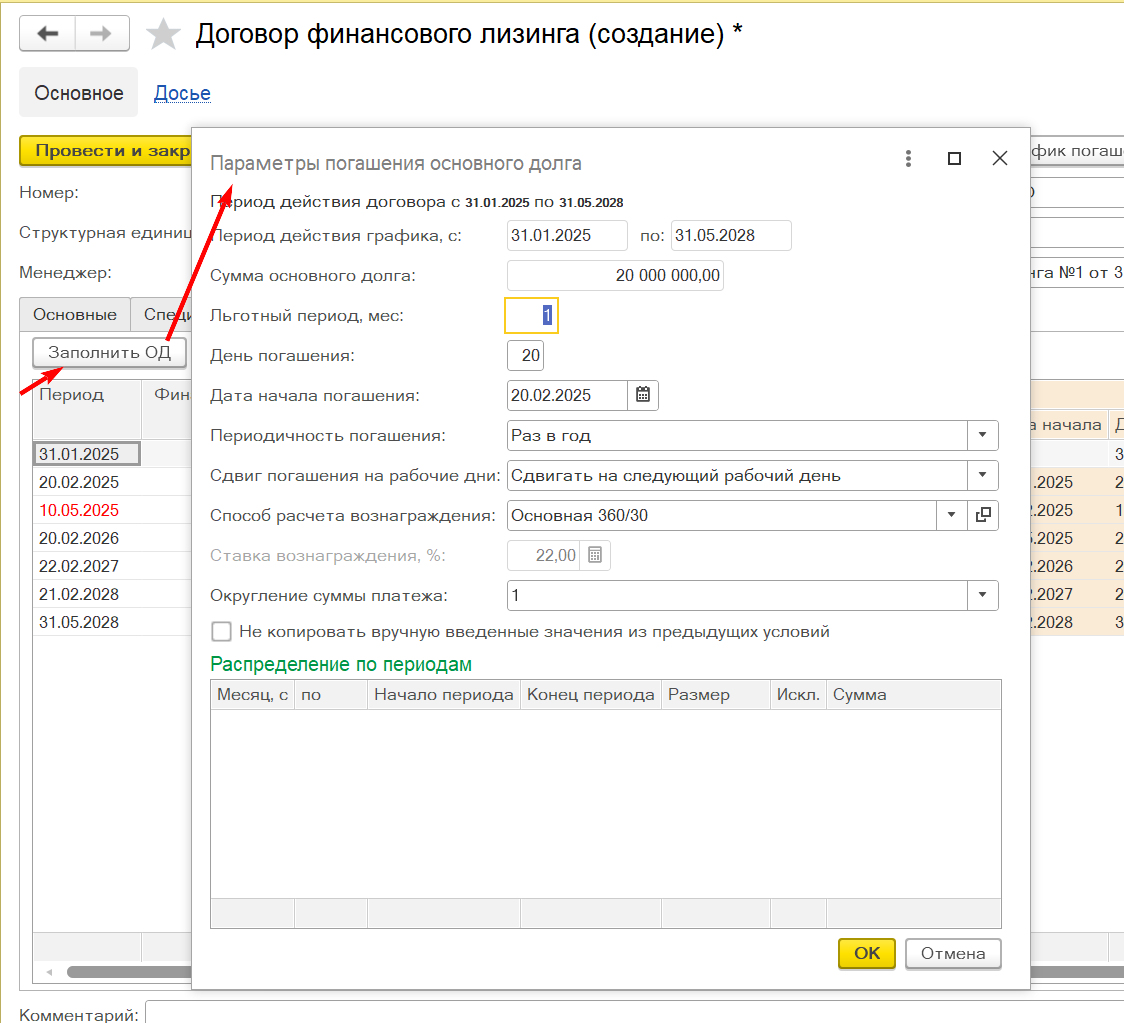Click the 'Дата начала погашения' date field
The width and height of the screenshot is (1124, 1023).
pyautogui.click(x=567, y=395)
